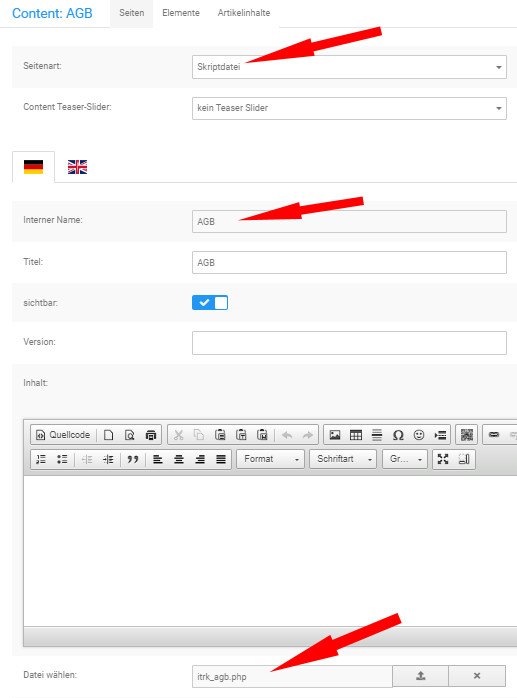This screenshot has height=698, width=517.
Task: Open the Schriftart font dropdown
Action: (343, 459)
